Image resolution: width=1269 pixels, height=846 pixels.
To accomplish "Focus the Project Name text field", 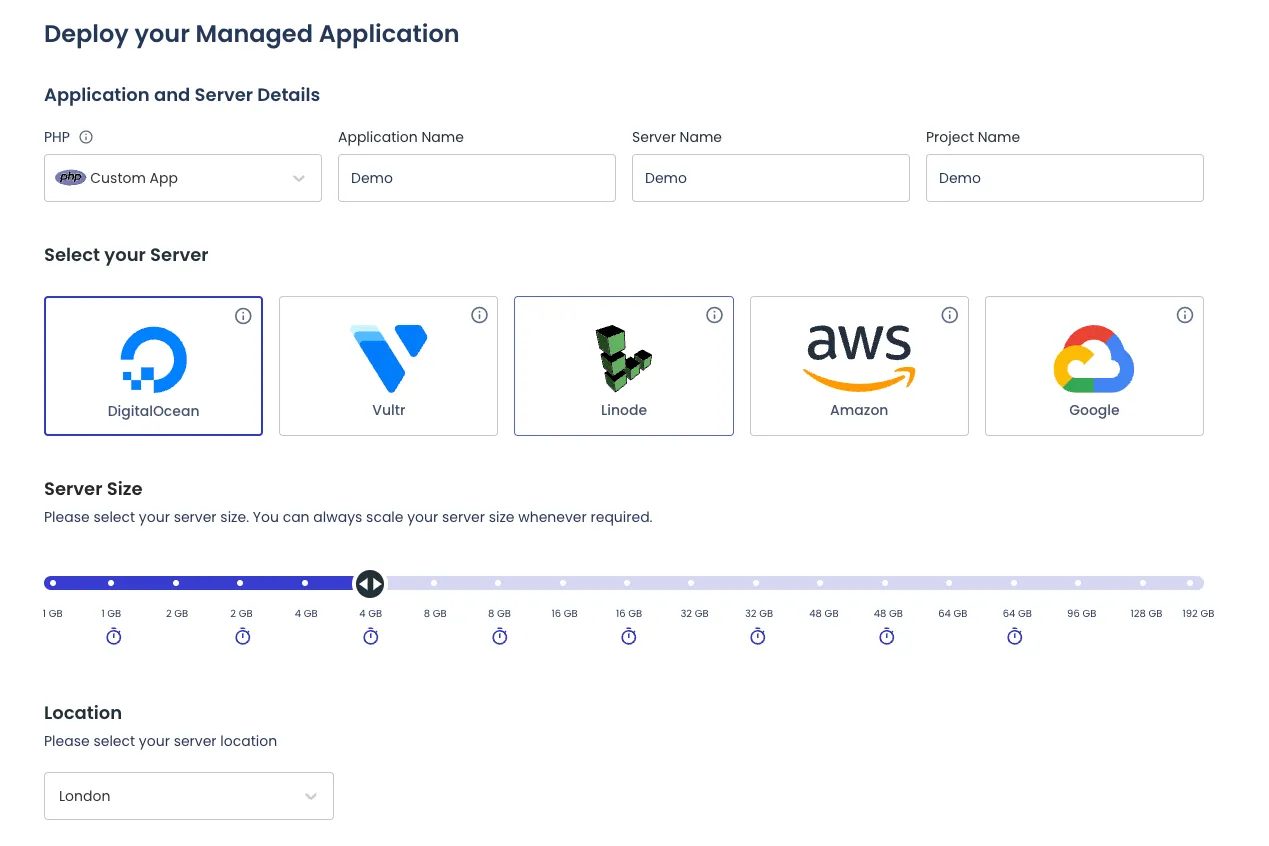I will point(1064,178).
